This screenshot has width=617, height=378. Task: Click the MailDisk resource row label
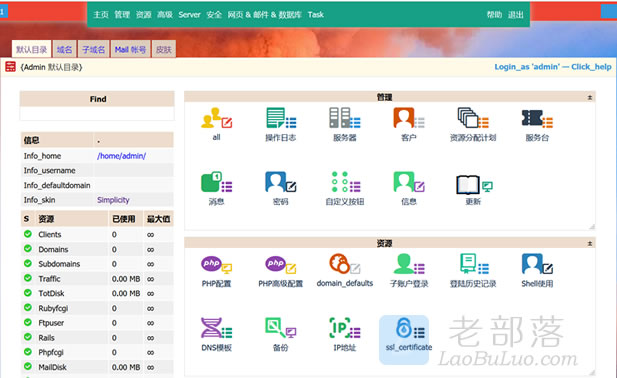pyautogui.click(x=52, y=367)
